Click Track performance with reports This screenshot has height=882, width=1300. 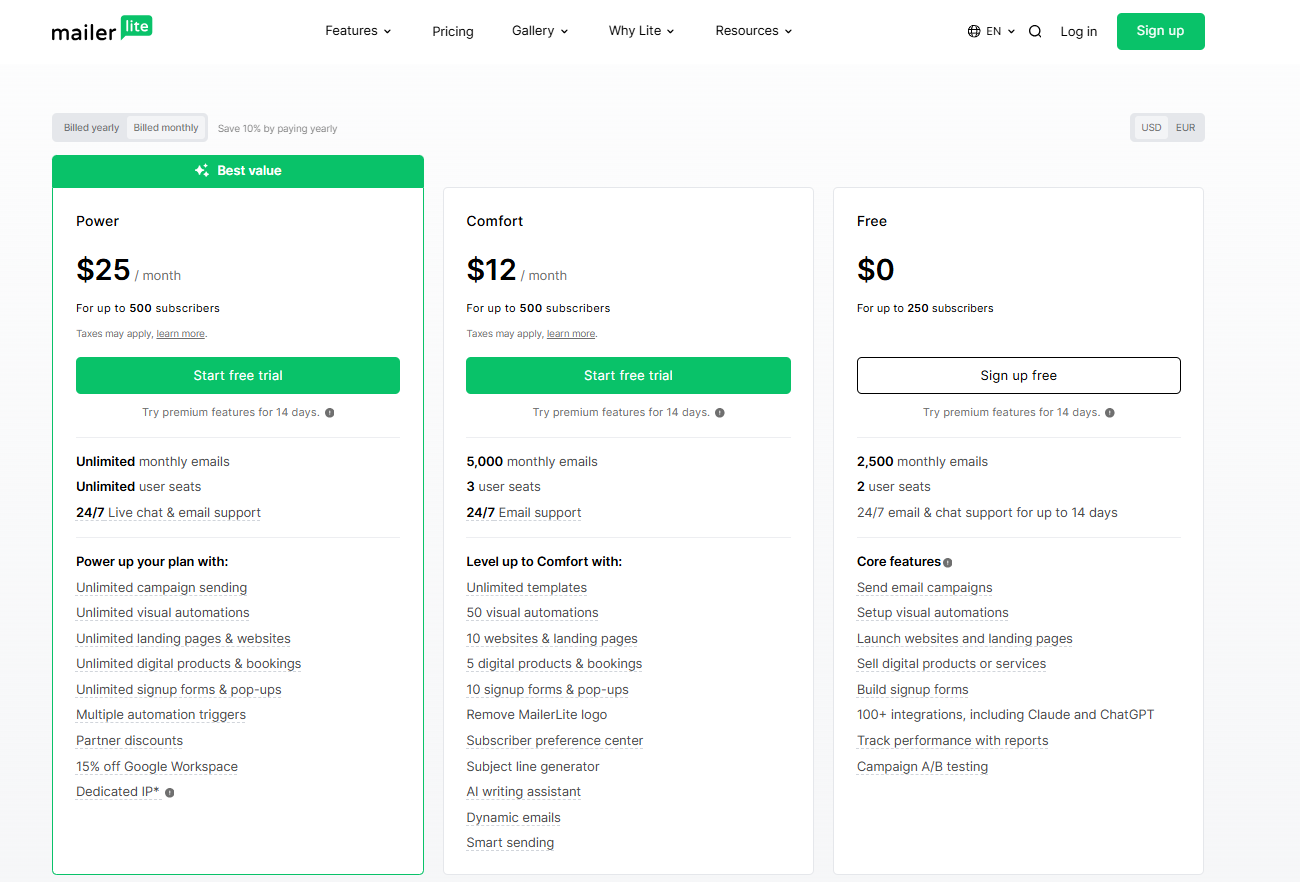point(953,741)
